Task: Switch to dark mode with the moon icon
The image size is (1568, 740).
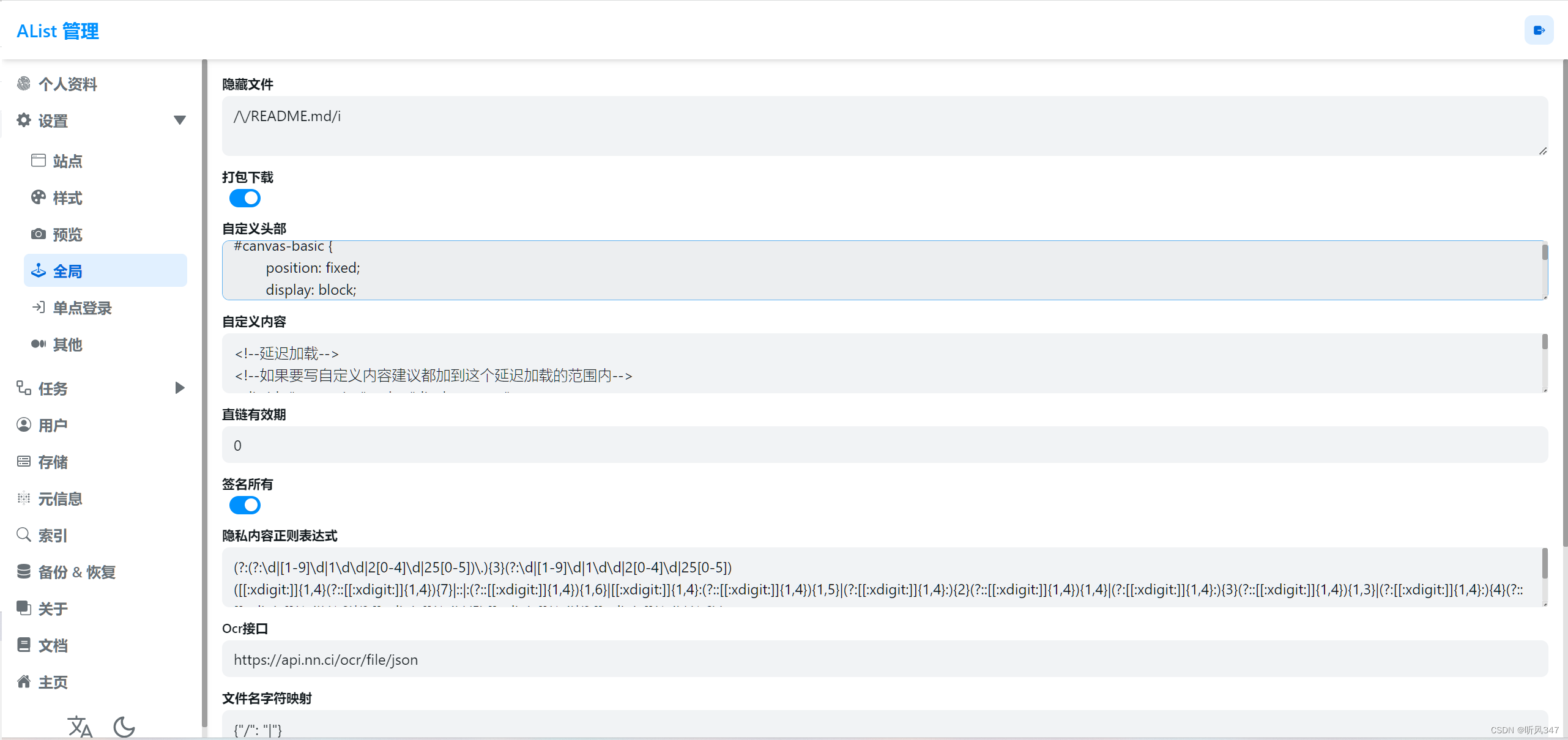Action: click(x=124, y=727)
